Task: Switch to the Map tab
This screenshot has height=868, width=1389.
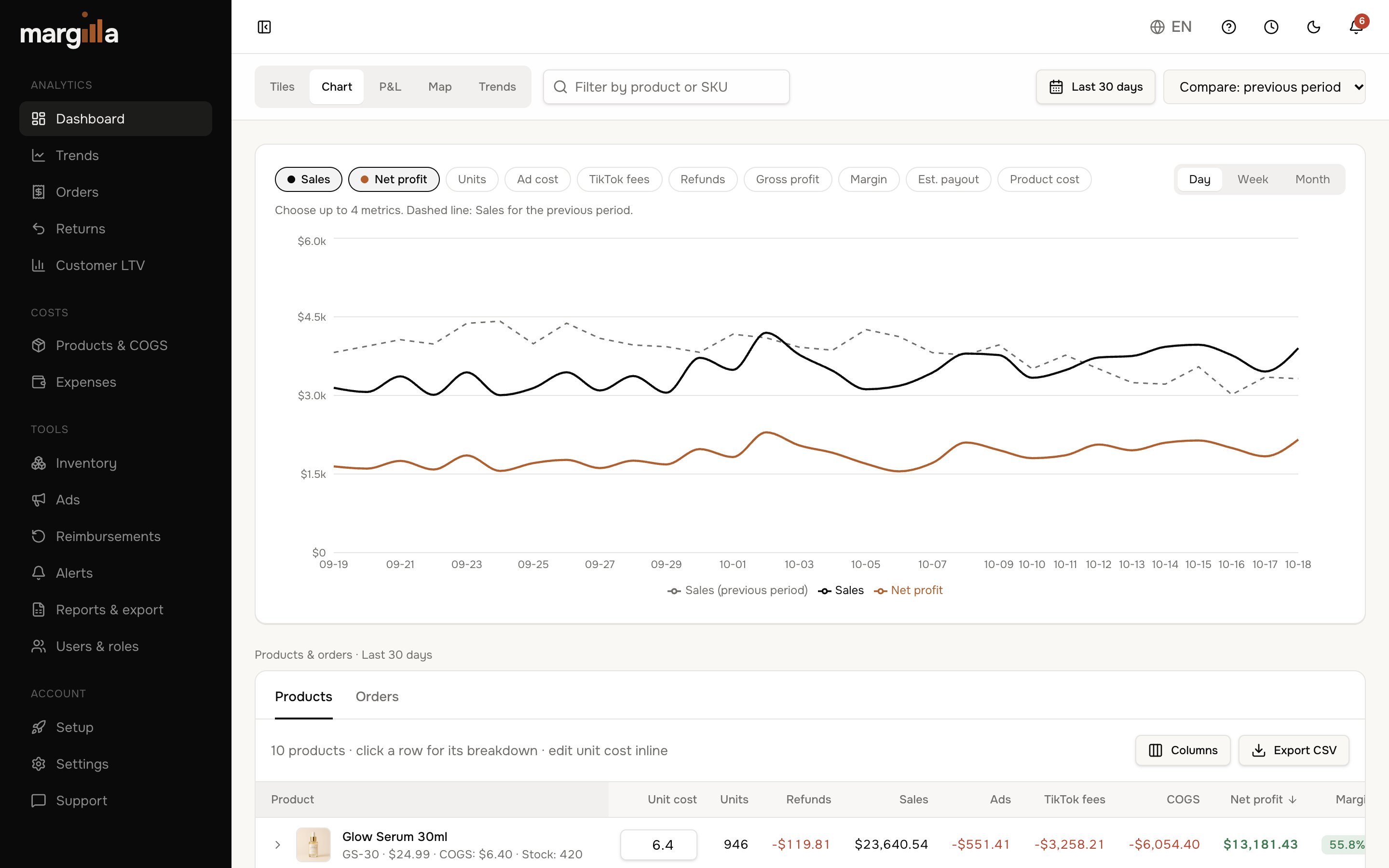Action: [x=440, y=87]
